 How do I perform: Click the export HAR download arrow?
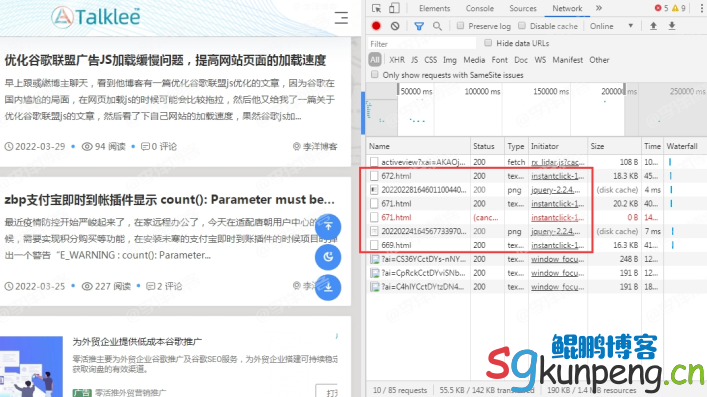672,26
